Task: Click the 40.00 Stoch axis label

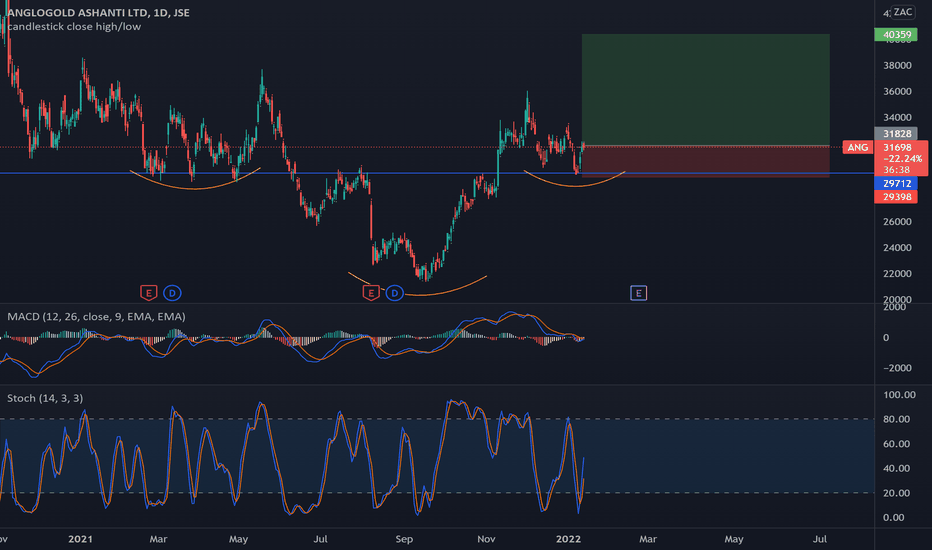Action: pyautogui.click(x=897, y=469)
